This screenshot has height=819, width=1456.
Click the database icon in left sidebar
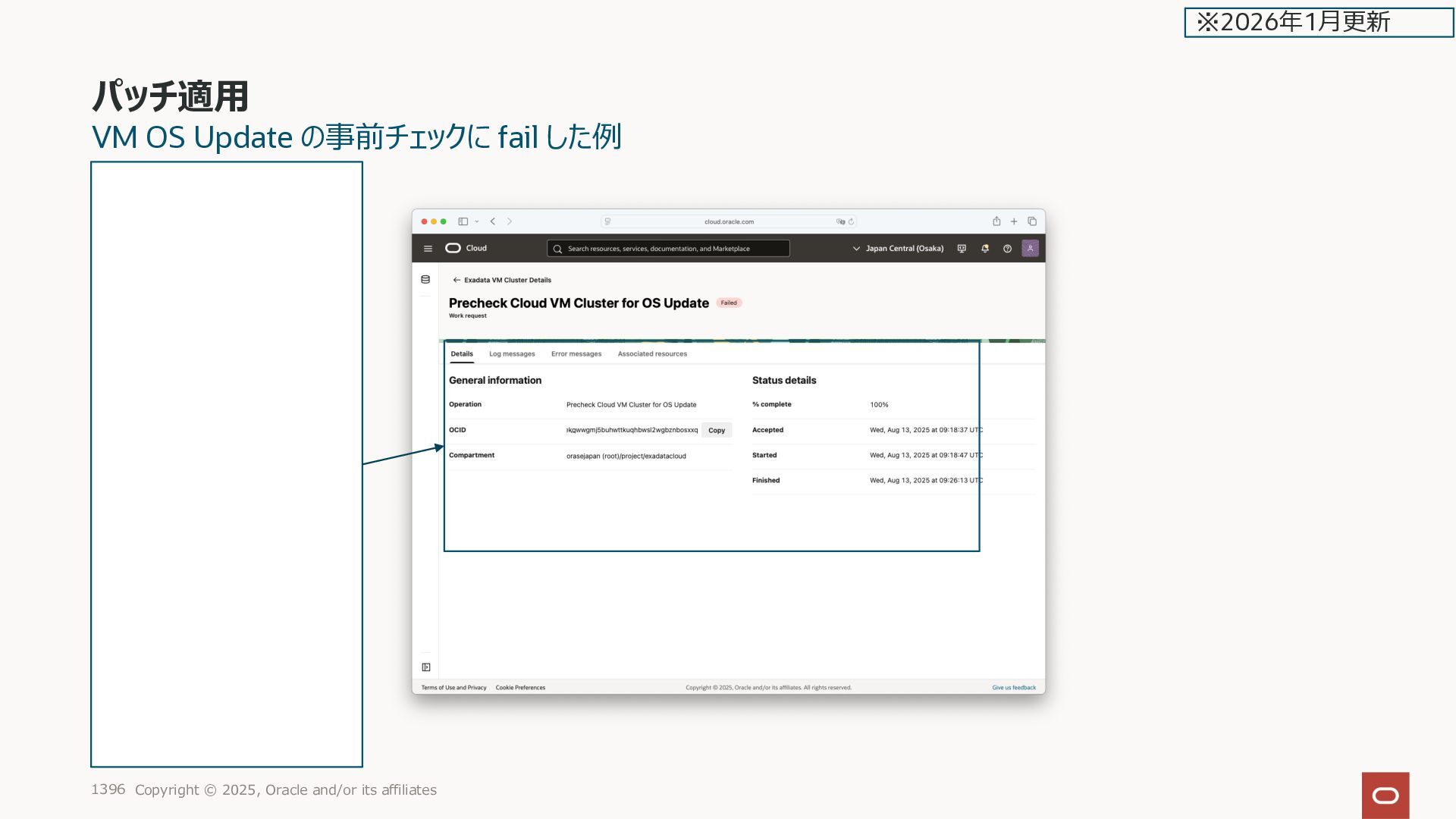425,280
